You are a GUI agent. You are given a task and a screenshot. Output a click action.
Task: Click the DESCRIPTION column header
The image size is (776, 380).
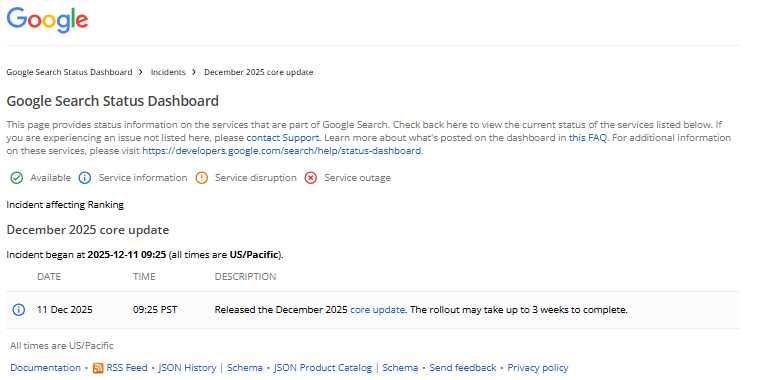click(245, 277)
